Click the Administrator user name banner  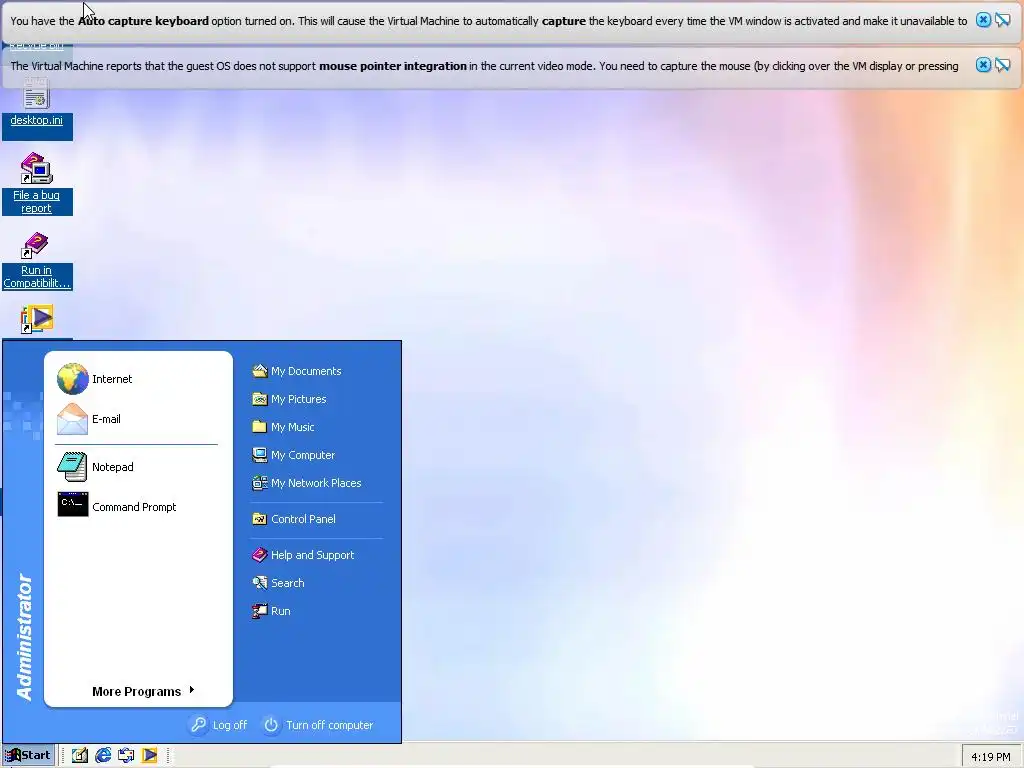tap(24, 637)
